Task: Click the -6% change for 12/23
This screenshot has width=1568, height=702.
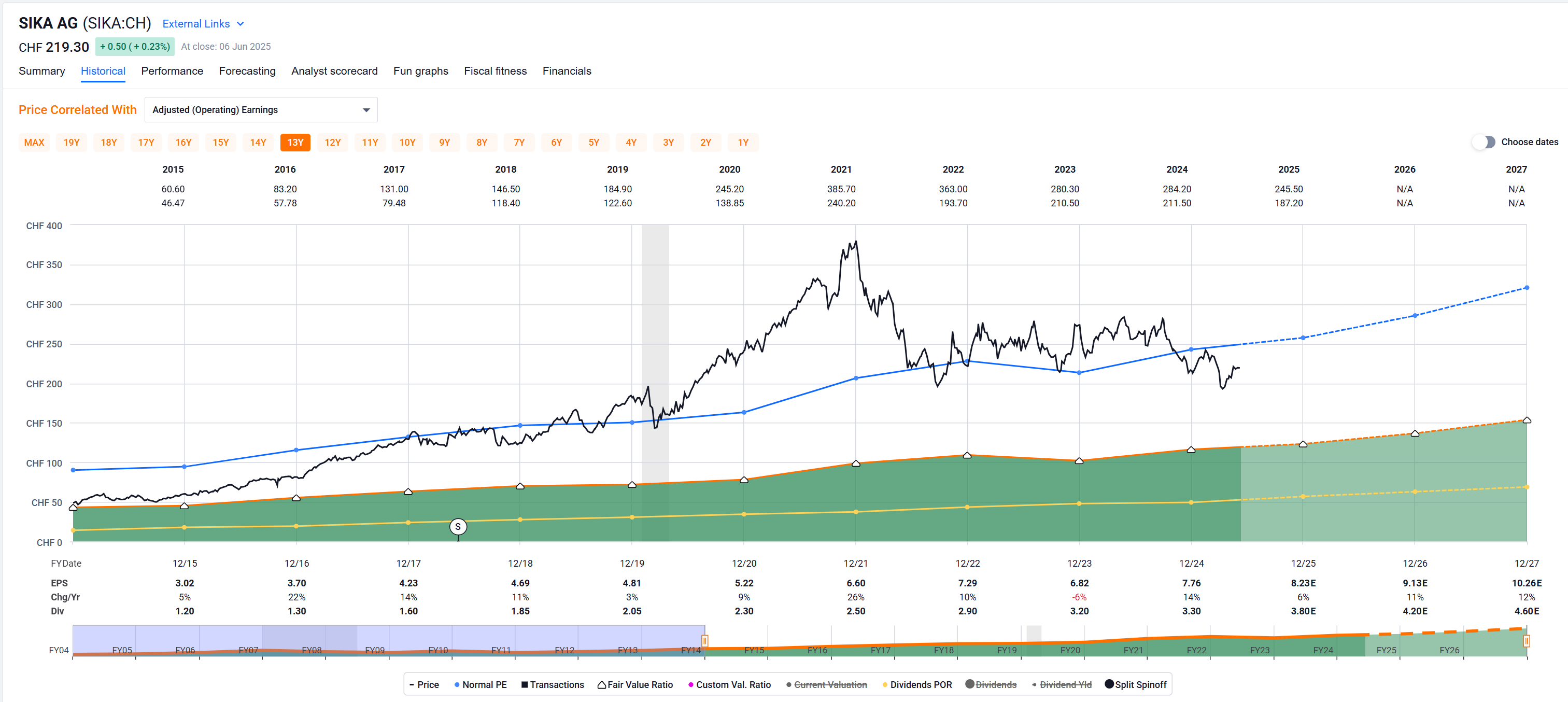Action: [1079, 597]
